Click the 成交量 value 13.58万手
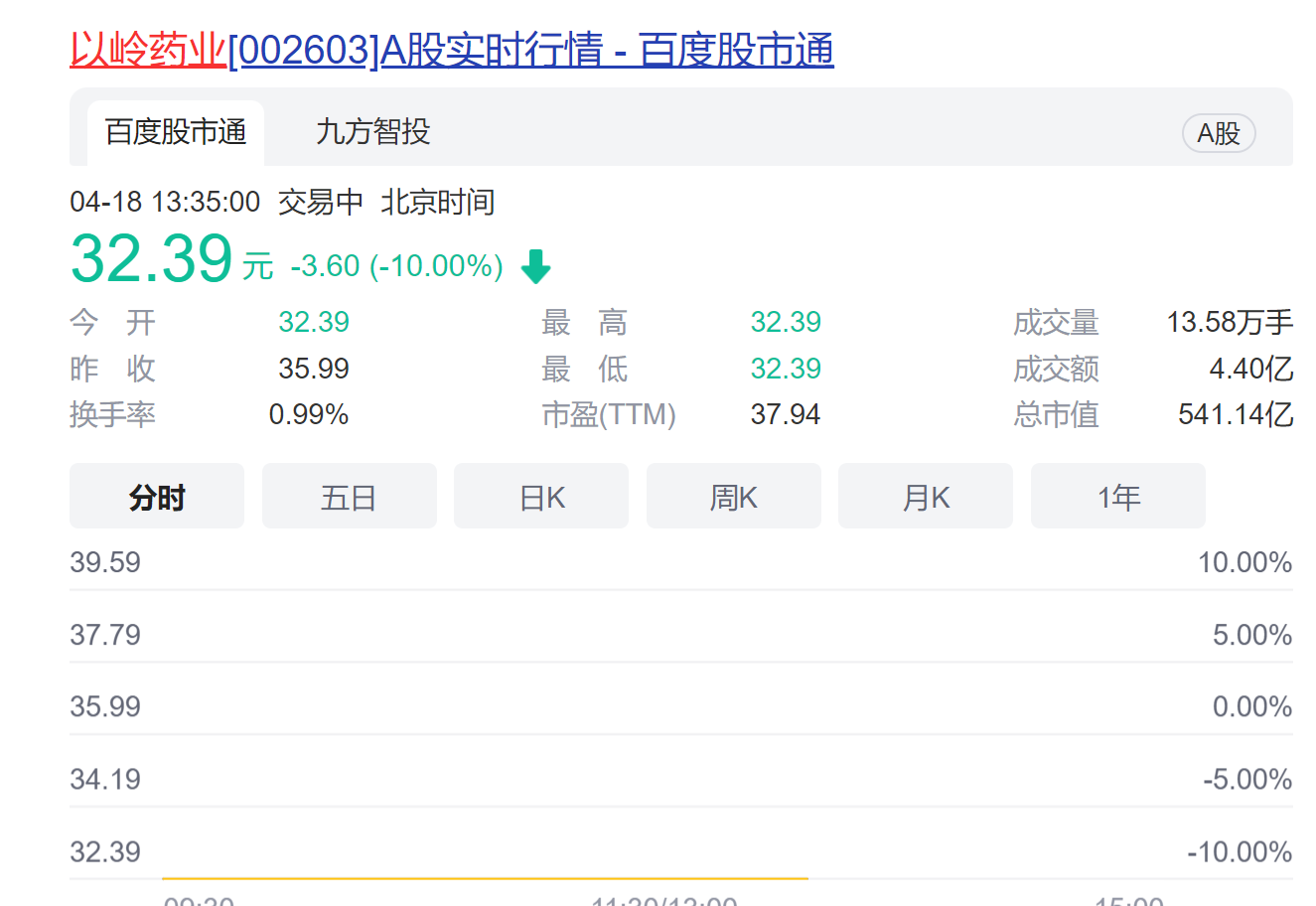This screenshot has height=906, width=1316. (x=1229, y=322)
